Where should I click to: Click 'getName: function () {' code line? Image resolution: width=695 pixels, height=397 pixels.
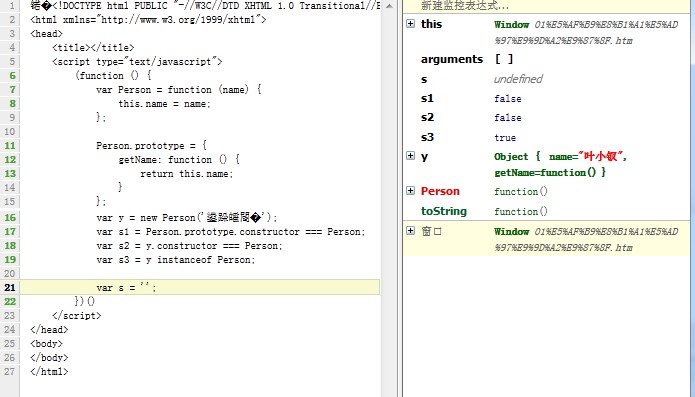coord(179,160)
